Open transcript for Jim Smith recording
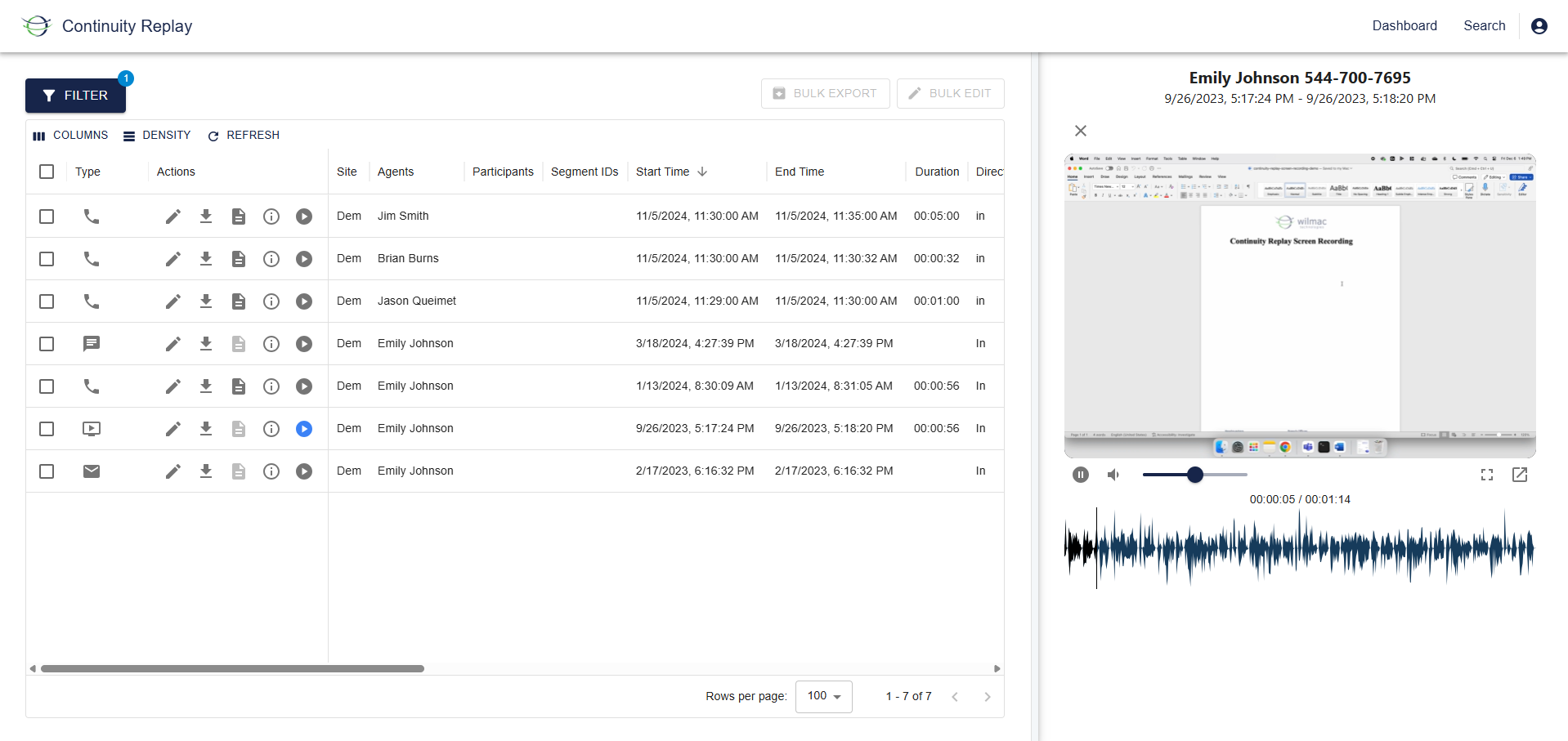This screenshot has width=1568, height=741. click(x=239, y=216)
